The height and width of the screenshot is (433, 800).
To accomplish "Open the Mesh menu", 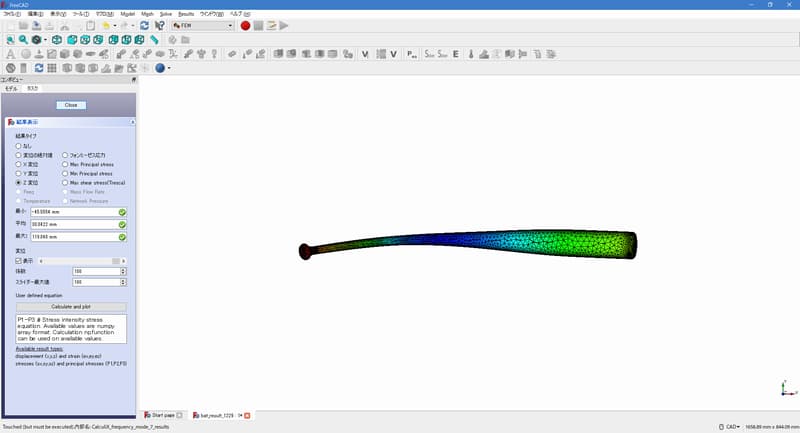I will pos(147,14).
